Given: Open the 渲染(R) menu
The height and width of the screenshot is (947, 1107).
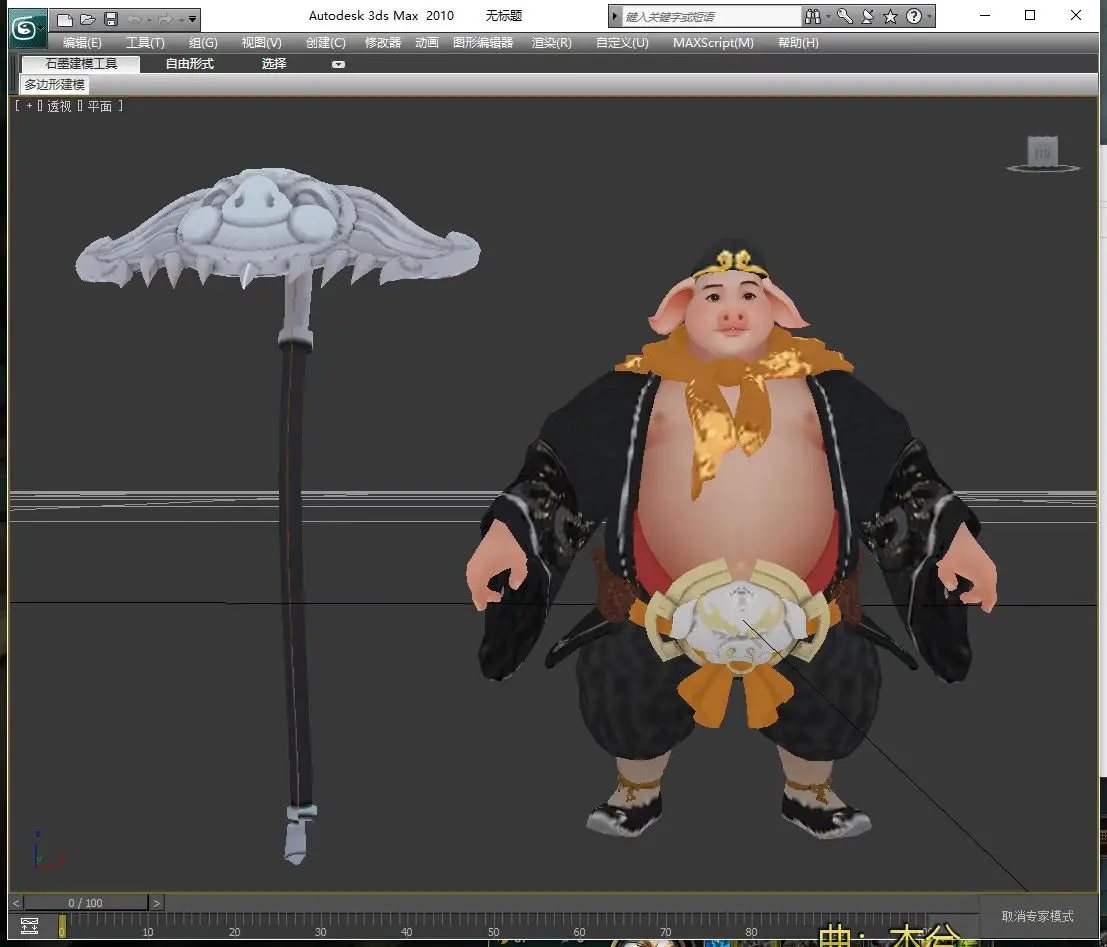Looking at the screenshot, I should point(551,43).
